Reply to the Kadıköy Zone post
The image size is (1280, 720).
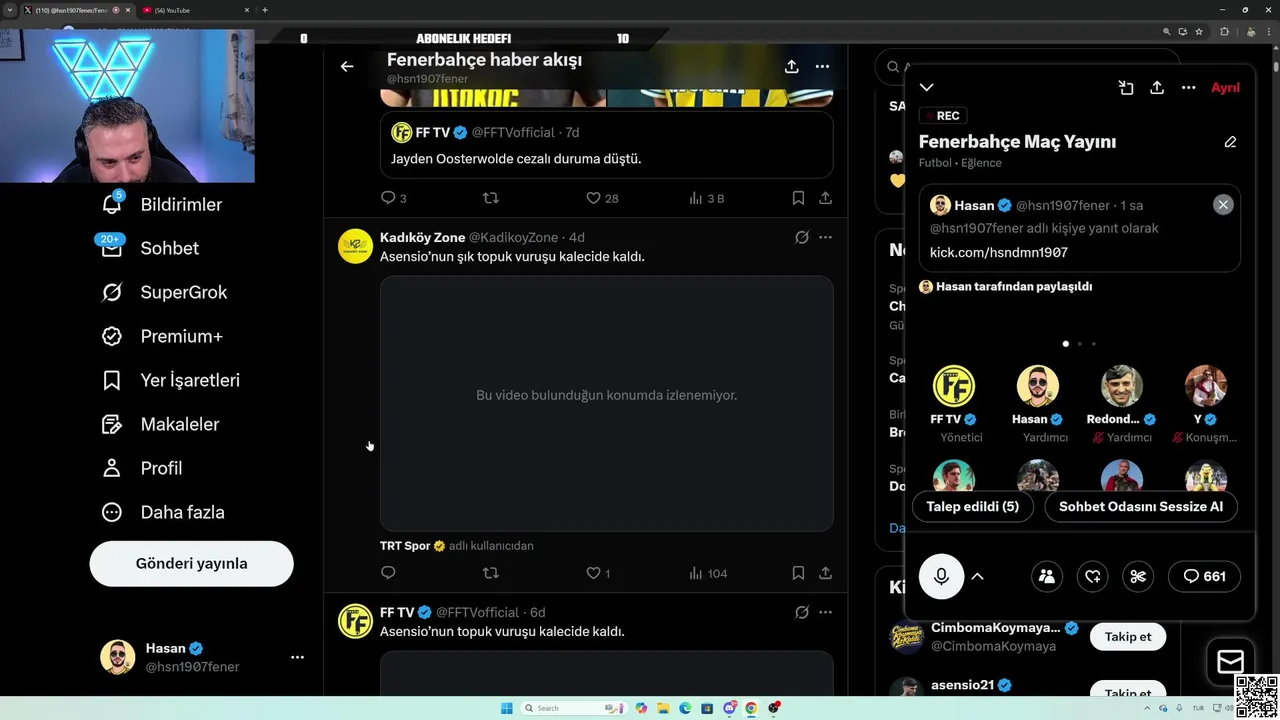[388, 573]
